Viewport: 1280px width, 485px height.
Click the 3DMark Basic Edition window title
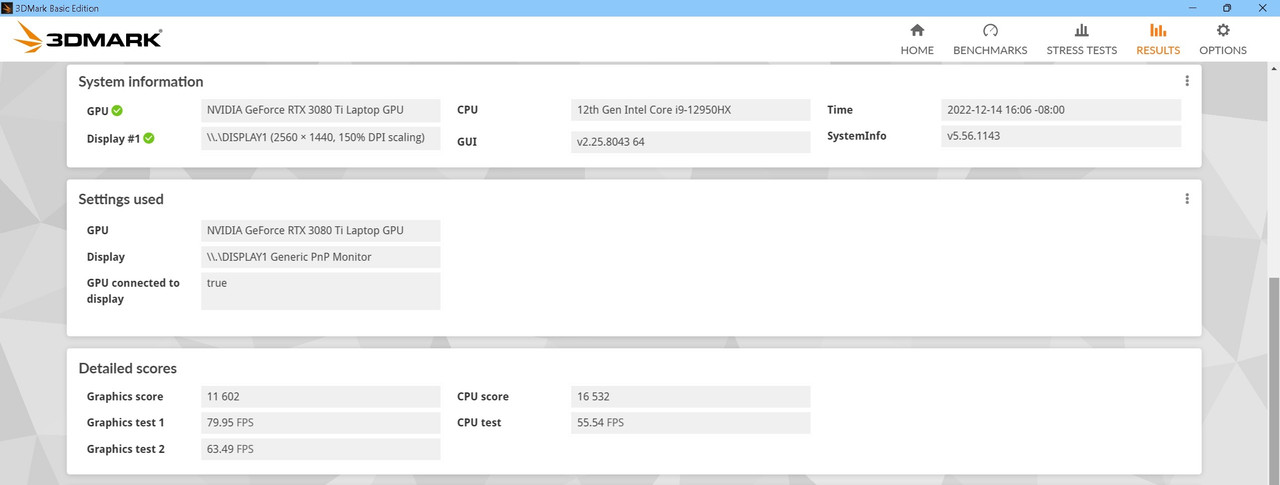point(58,8)
